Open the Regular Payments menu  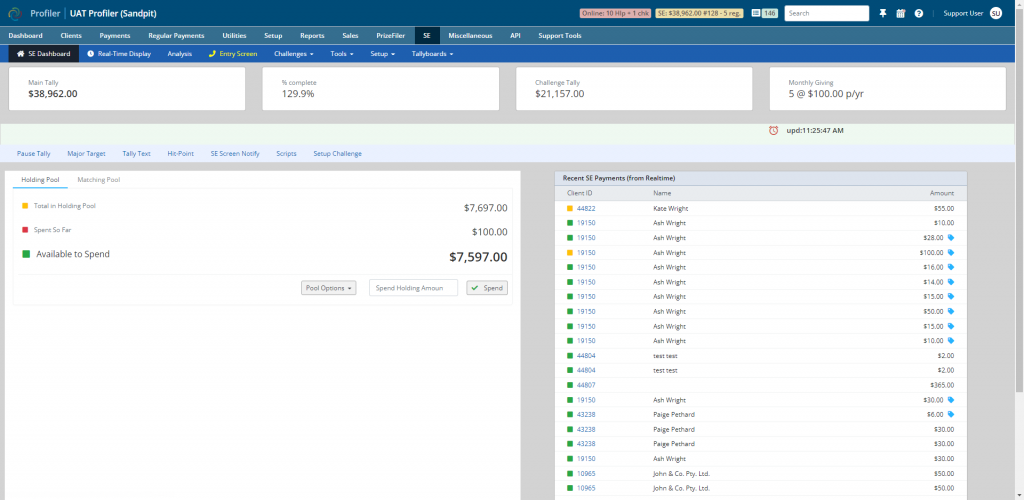point(176,35)
